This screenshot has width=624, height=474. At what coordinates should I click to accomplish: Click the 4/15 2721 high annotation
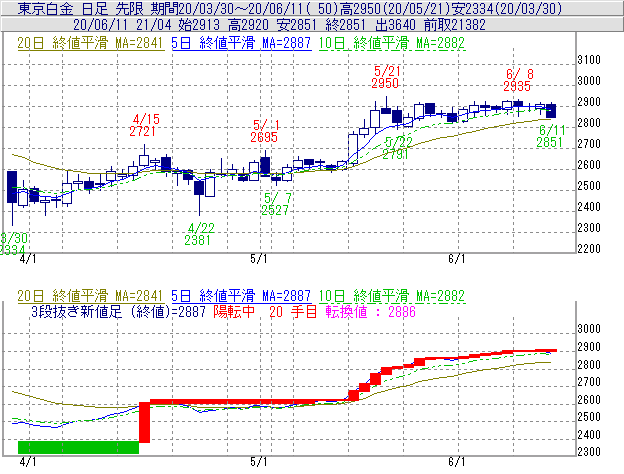pos(144,125)
